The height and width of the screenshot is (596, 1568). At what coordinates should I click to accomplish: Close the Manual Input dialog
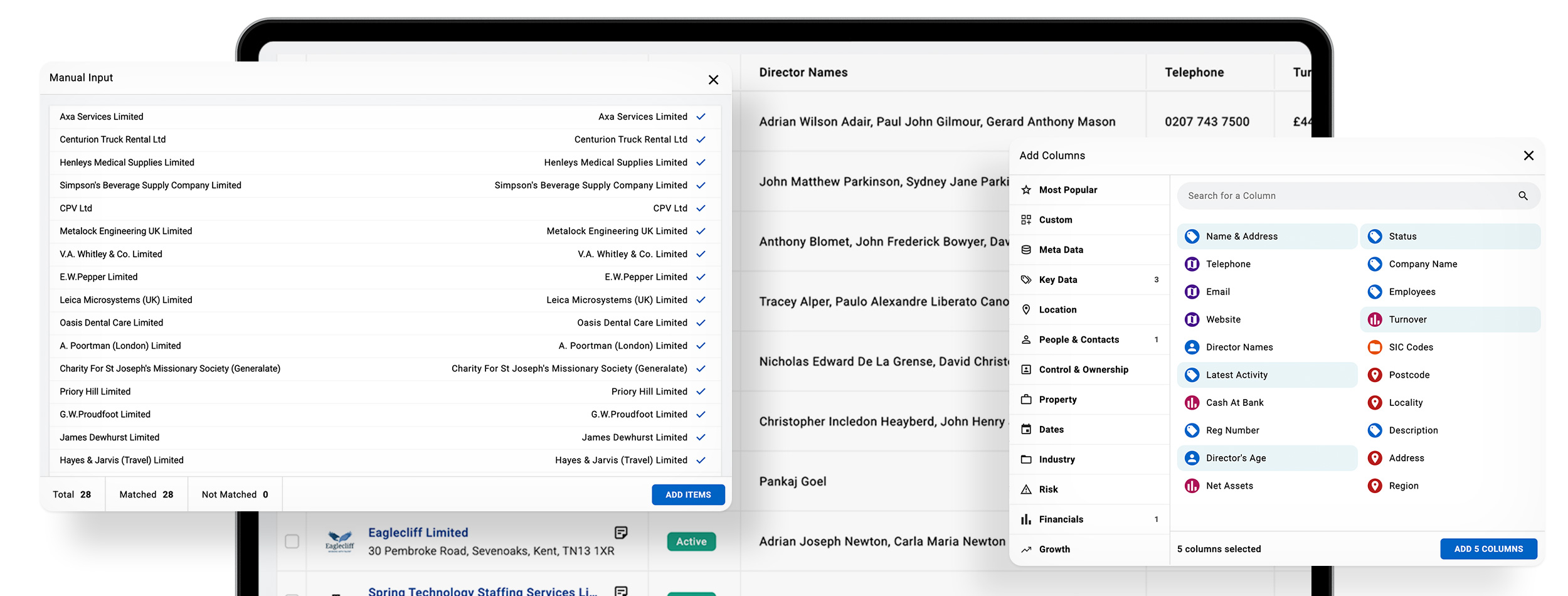tap(713, 80)
